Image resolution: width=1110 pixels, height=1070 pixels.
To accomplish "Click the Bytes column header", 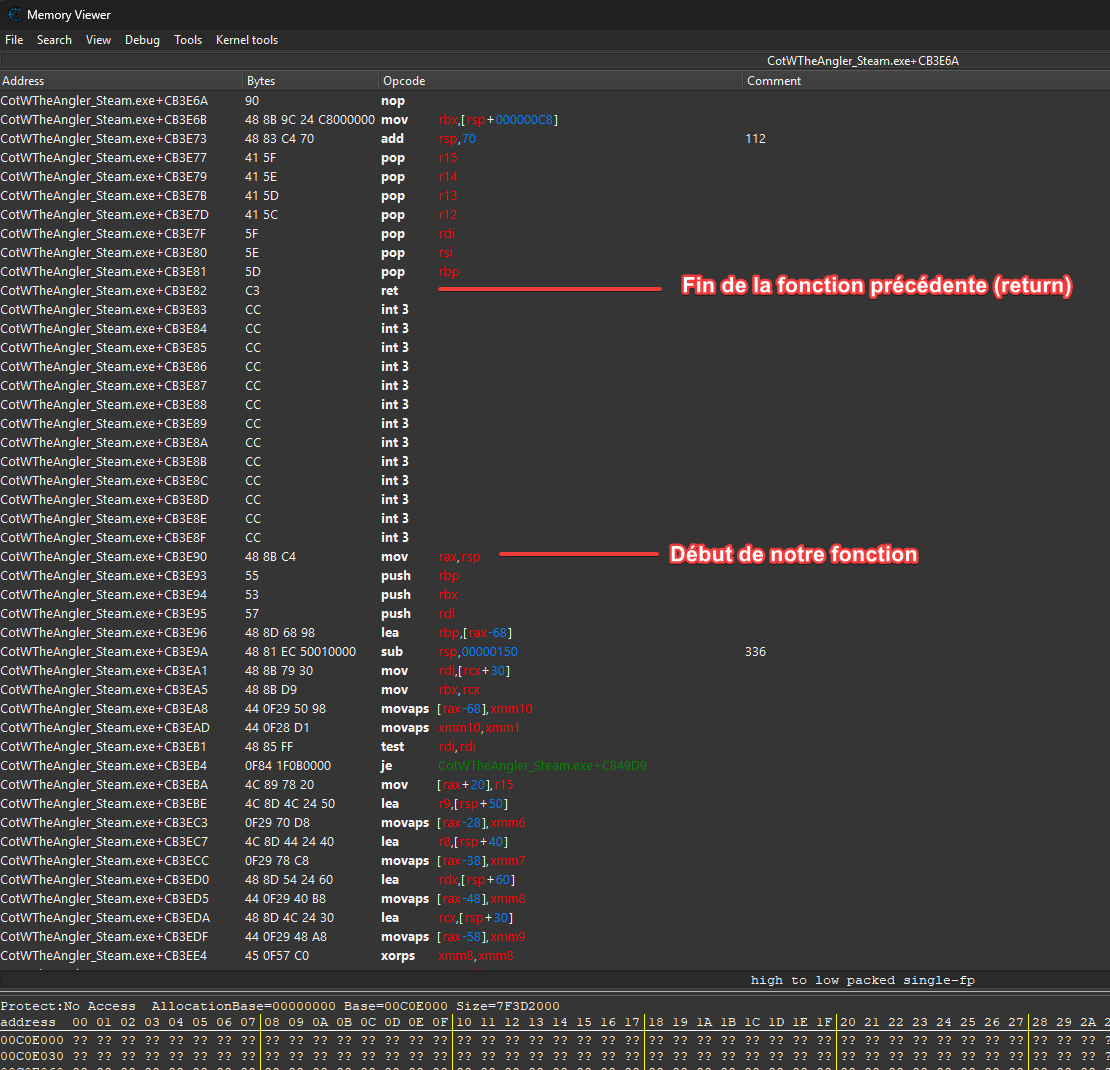I will [x=310, y=81].
